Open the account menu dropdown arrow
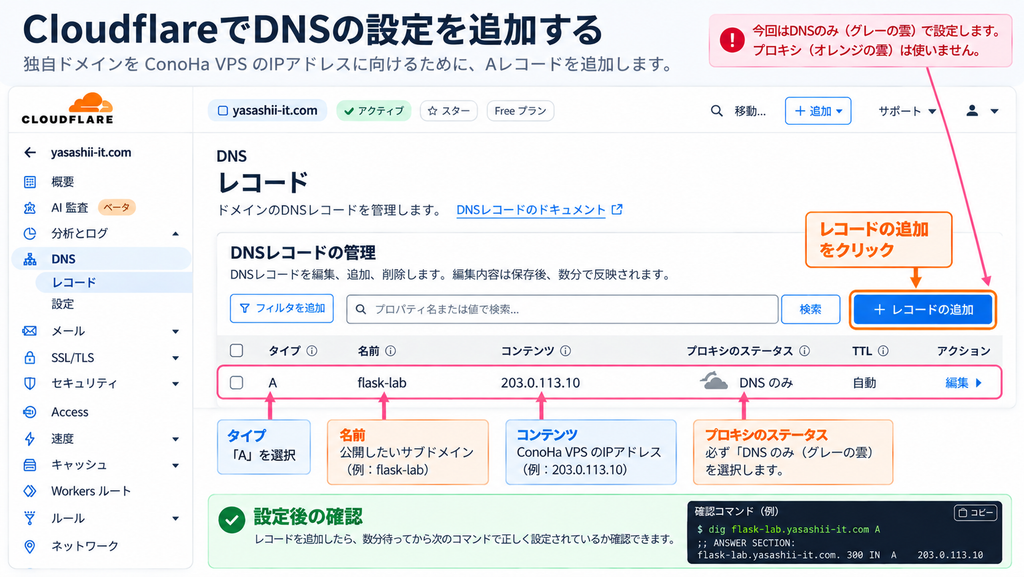Screen dimensions: 1024x577 [x=995, y=112]
